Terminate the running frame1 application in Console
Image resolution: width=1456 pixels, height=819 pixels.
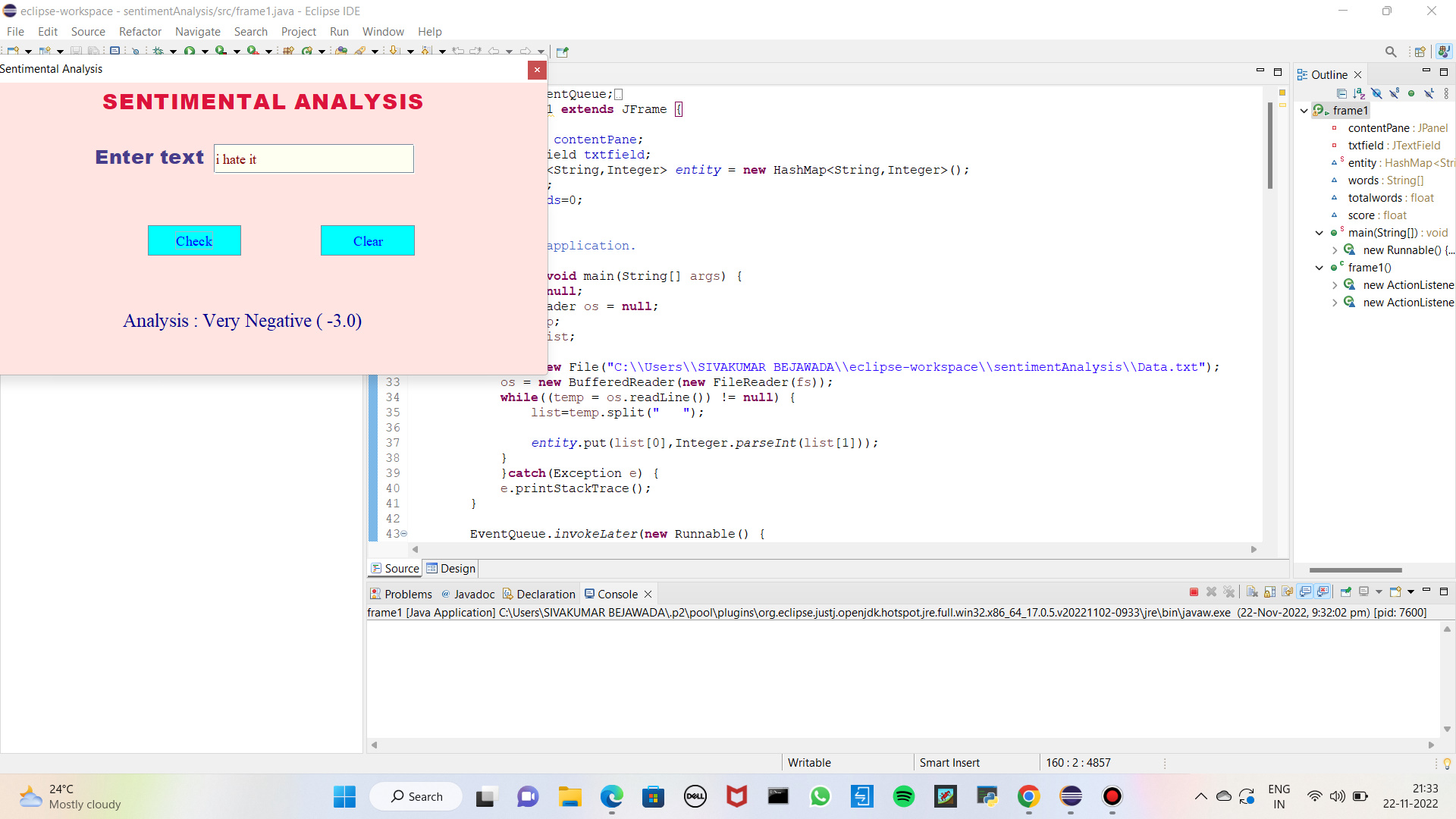[1194, 592]
